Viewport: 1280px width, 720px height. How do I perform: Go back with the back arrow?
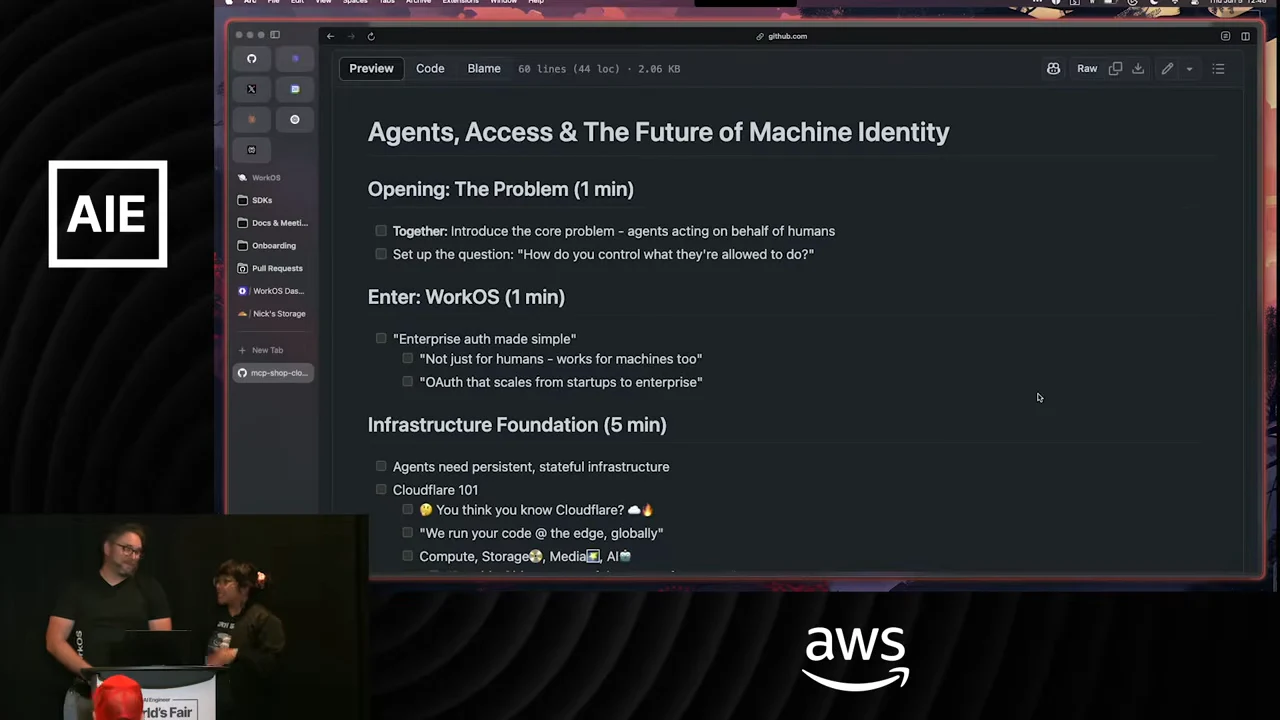(331, 36)
